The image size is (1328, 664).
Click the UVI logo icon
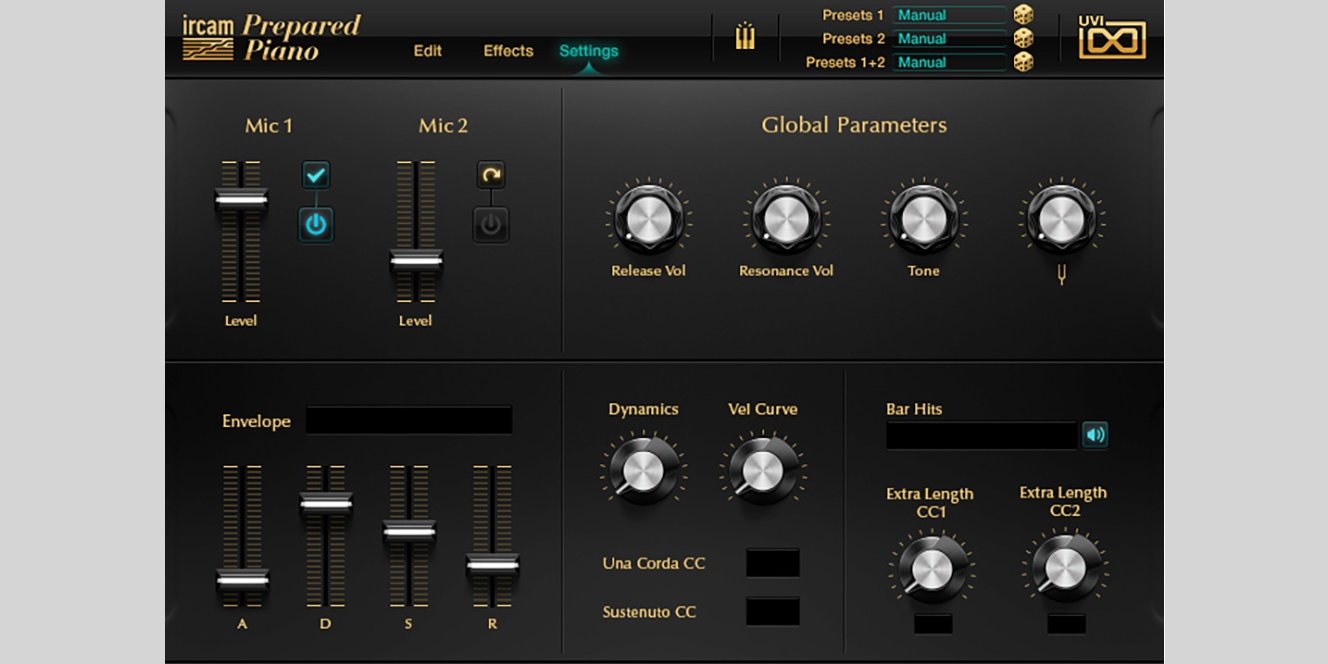1112,38
